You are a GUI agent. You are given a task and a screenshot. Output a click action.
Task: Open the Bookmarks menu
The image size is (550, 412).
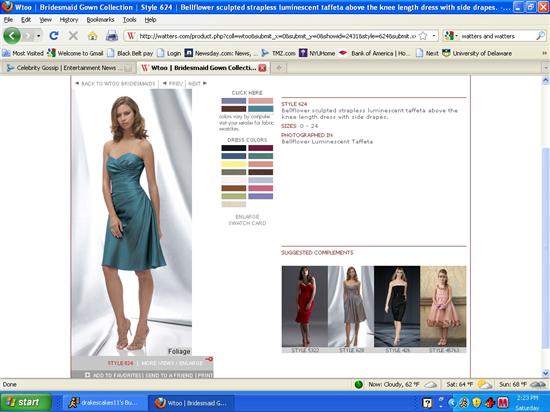pyautogui.click(x=100, y=20)
